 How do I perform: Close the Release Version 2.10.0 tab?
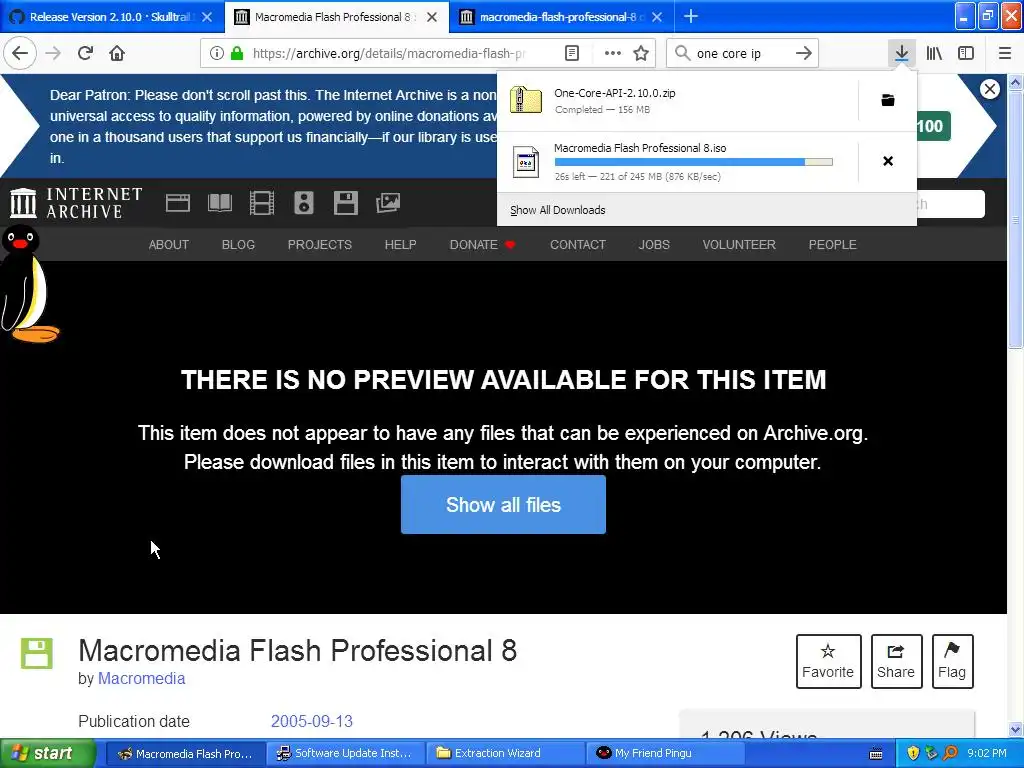207,17
